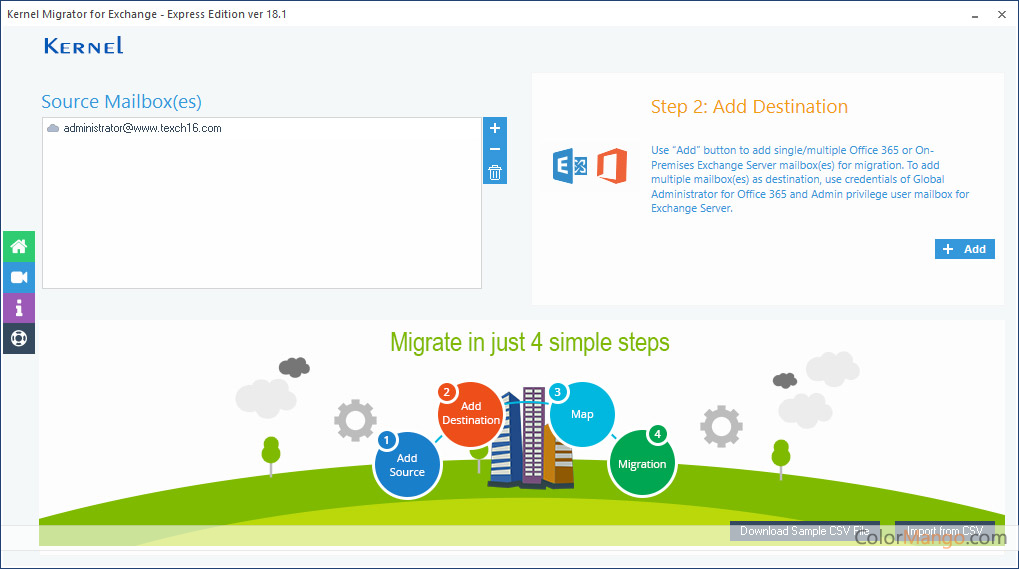Minimize the Kernel Migrator window
This screenshot has height=569, width=1019.
[973, 15]
